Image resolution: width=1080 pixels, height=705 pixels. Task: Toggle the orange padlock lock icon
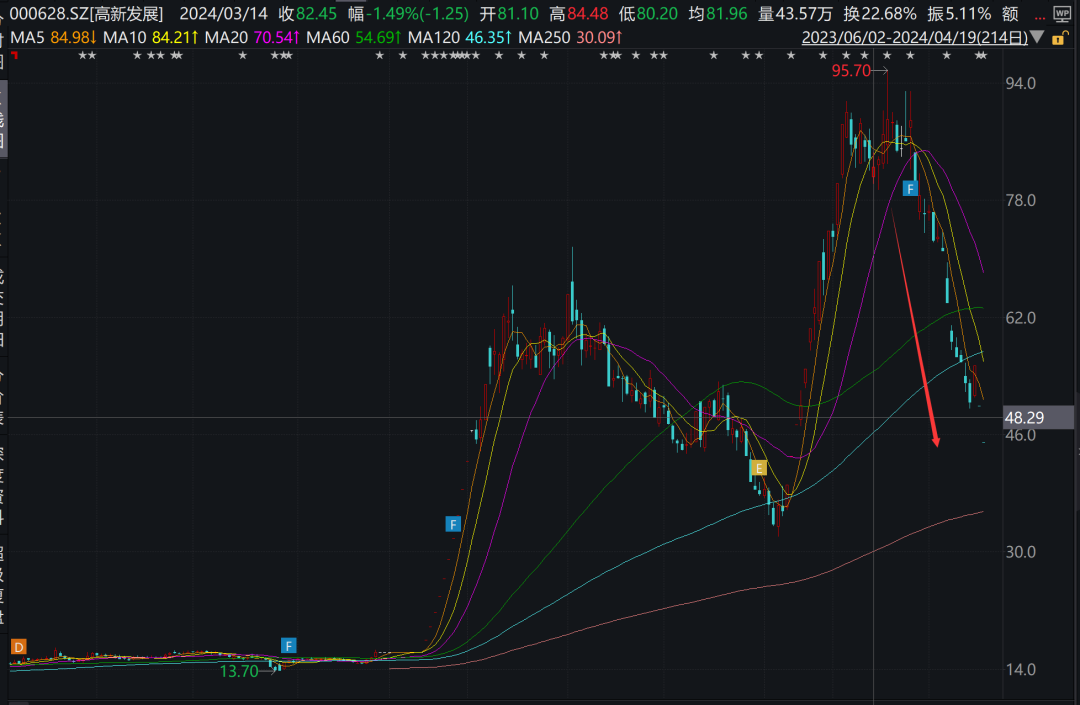(1058, 38)
